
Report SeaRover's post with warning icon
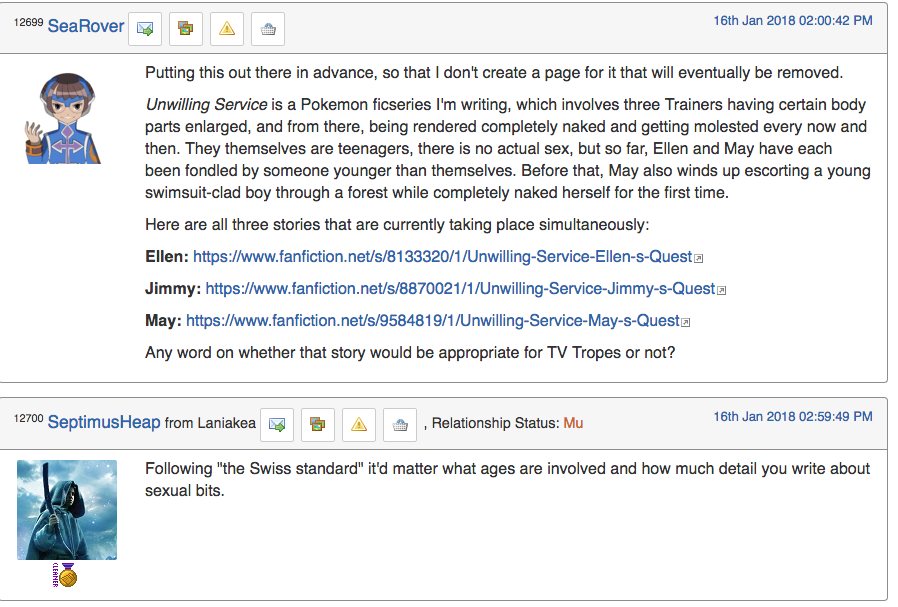click(x=227, y=28)
